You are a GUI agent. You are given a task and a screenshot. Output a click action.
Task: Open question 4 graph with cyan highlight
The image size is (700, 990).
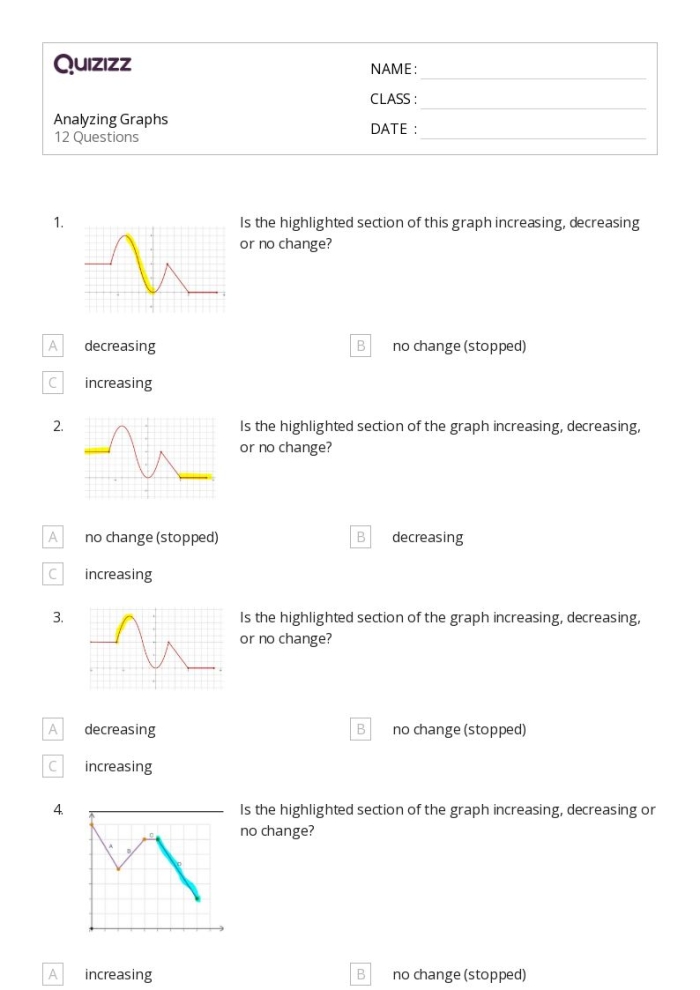(x=156, y=871)
